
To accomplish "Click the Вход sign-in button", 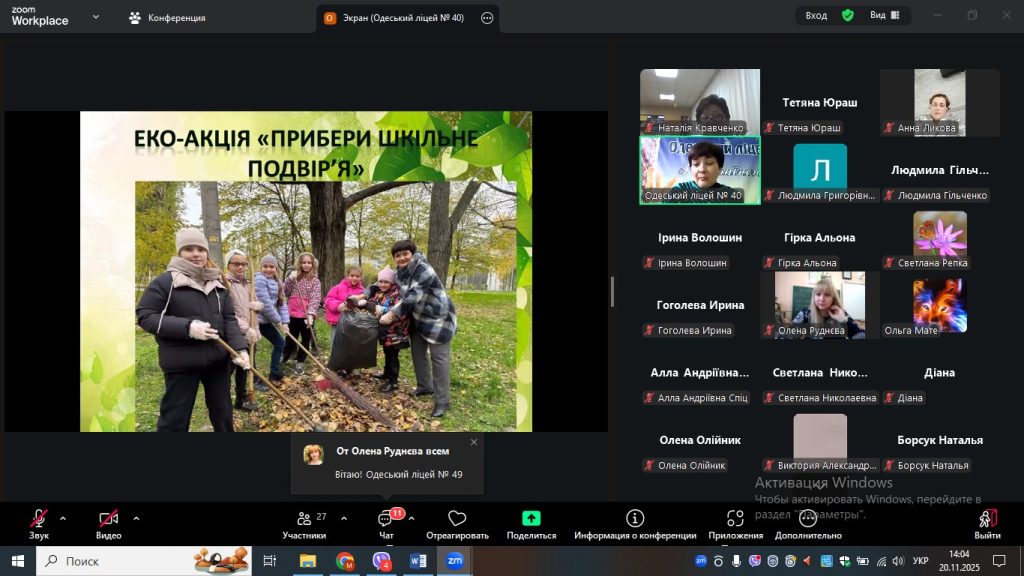I will pos(816,16).
